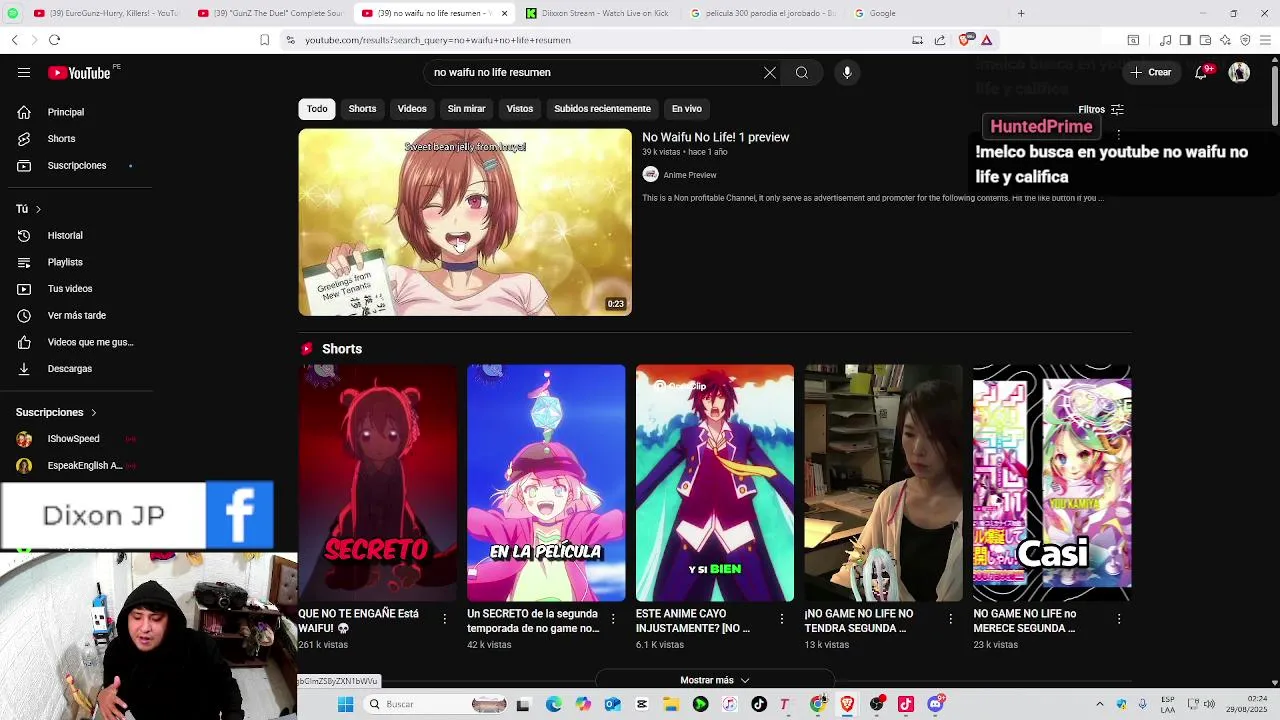Start voice search with microphone

847,72
